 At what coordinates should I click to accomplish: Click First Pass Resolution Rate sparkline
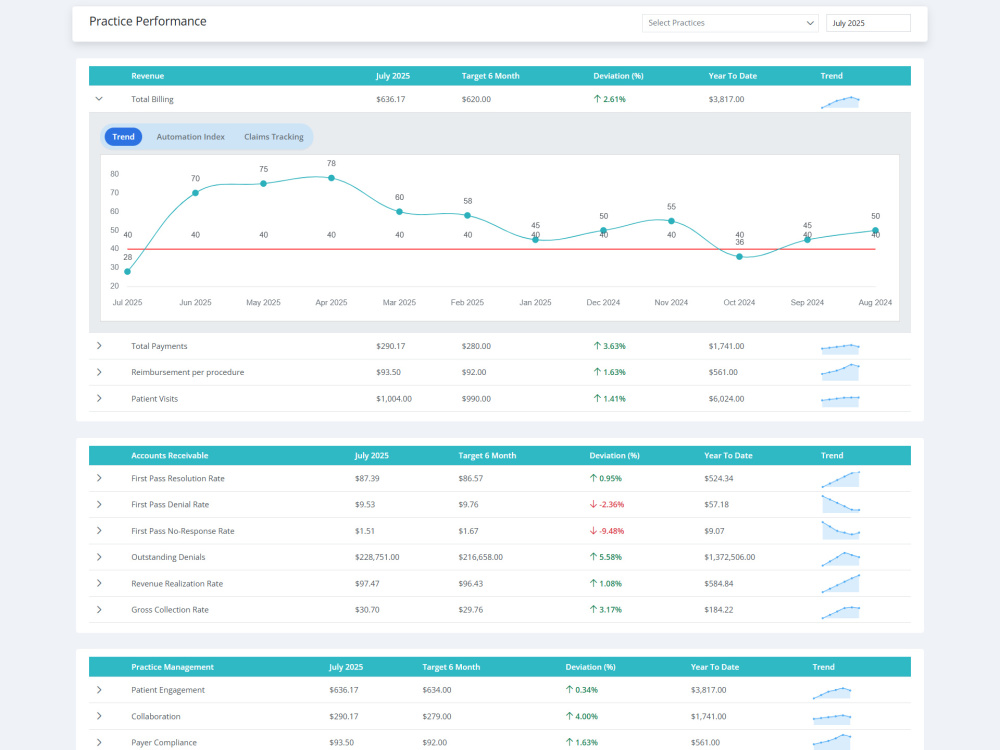point(840,480)
